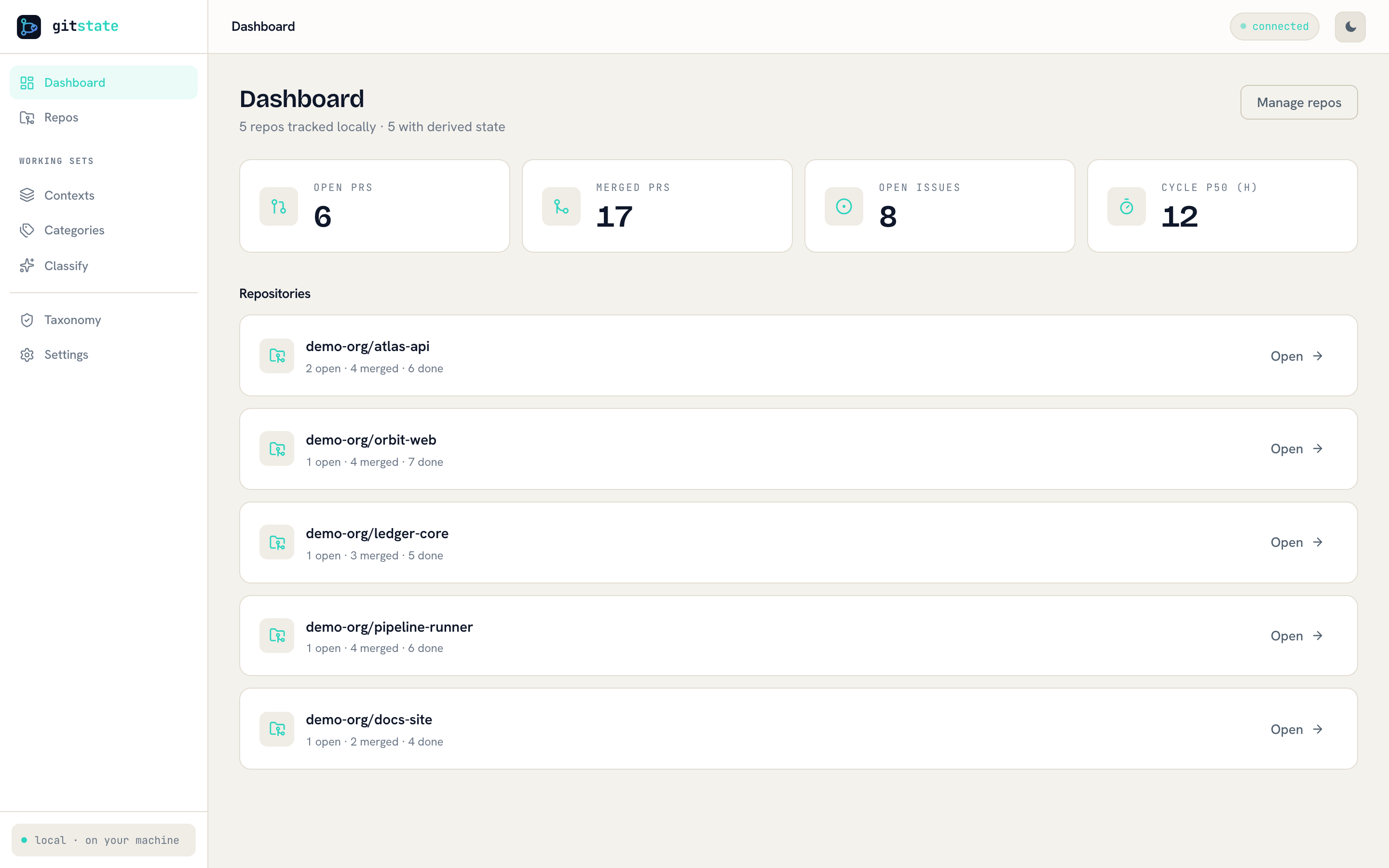Click the Merged PRs merge icon
The image size is (1389, 868).
pyautogui.click(x=561, y=207)
